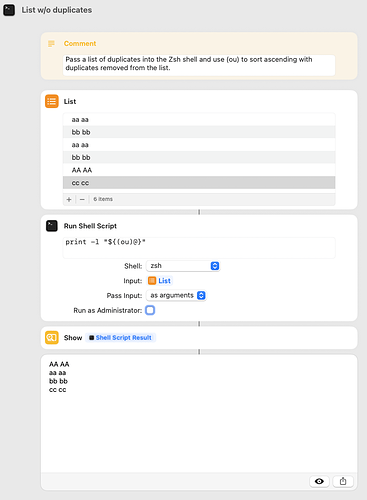Select the AA AA list item
The width and height of the screenshot is (367, 500).
point(199,170)
